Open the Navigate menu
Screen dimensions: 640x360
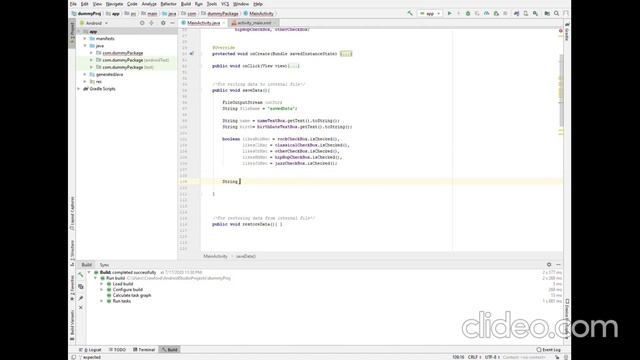click(x=114, y=4)
